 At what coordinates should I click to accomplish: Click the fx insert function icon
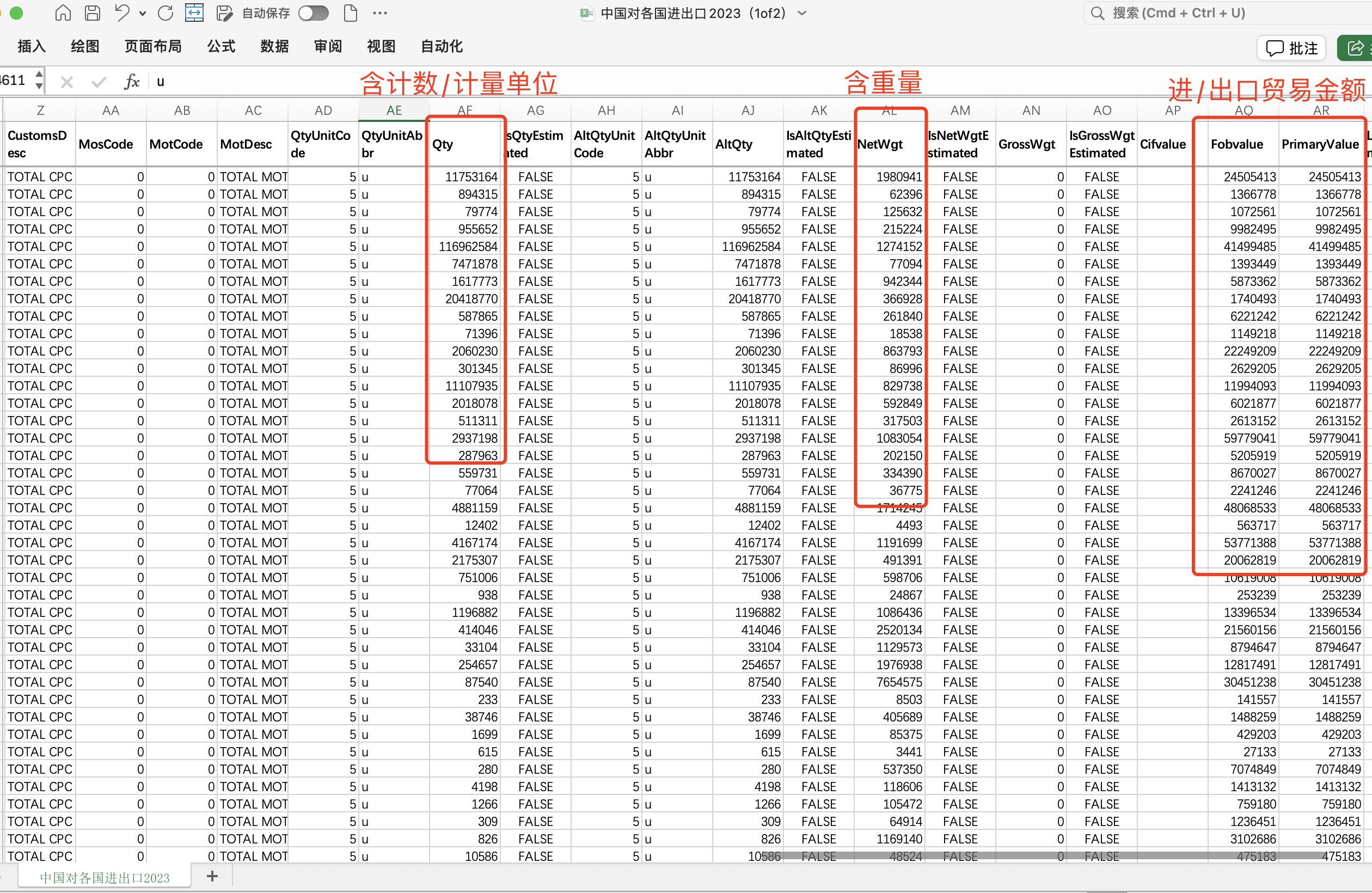point(132,81)
